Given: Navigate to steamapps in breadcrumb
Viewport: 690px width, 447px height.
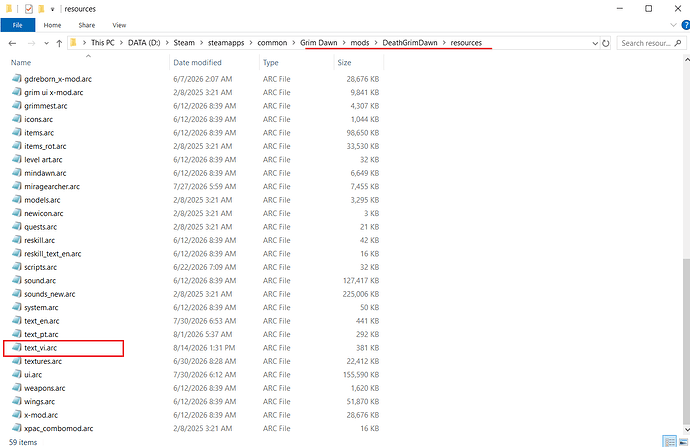Looking at the screenshot, I should click(x=226, y=43).
